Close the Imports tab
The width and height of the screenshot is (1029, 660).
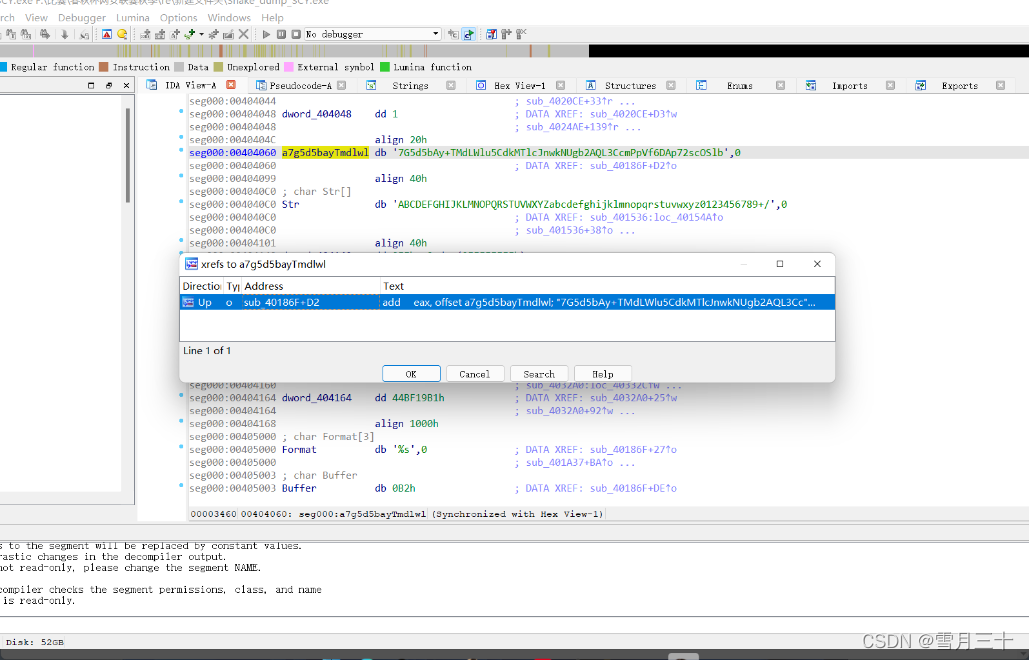(891, 85)
